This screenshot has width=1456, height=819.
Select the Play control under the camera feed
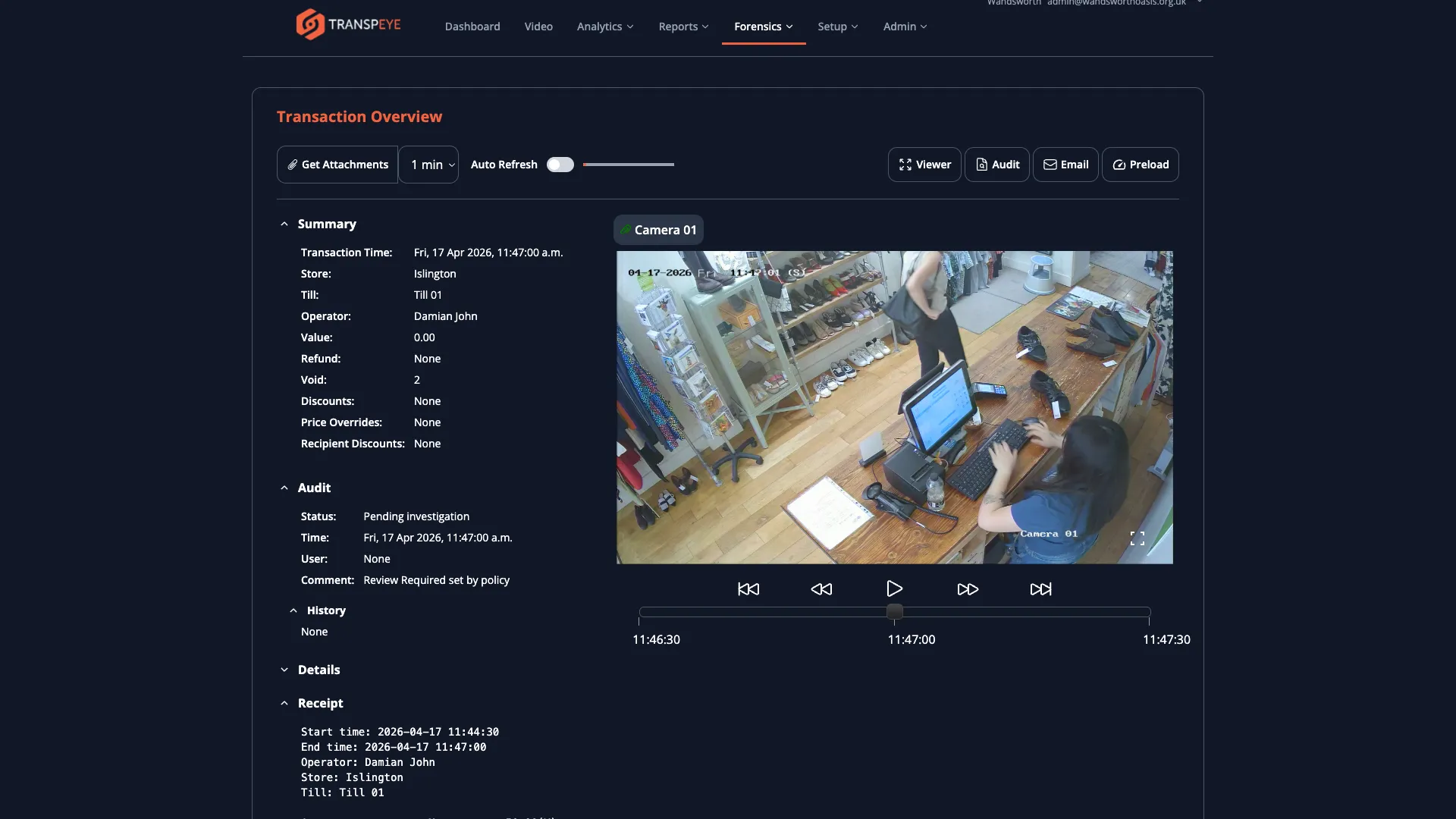pyautogui.click(x=894, y=588)
